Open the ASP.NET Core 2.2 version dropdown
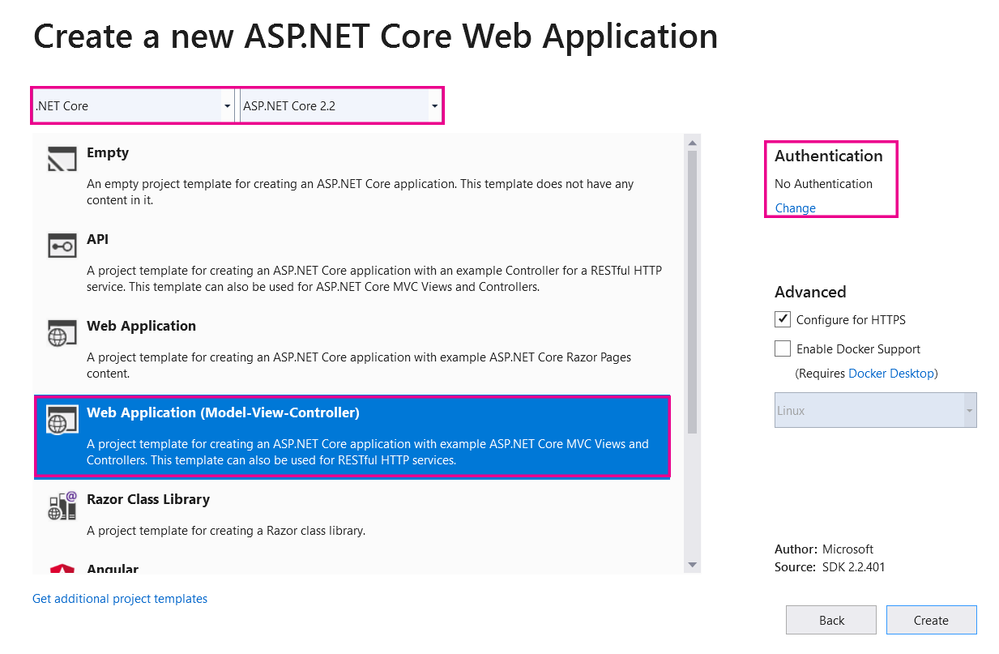 (433, 105)
